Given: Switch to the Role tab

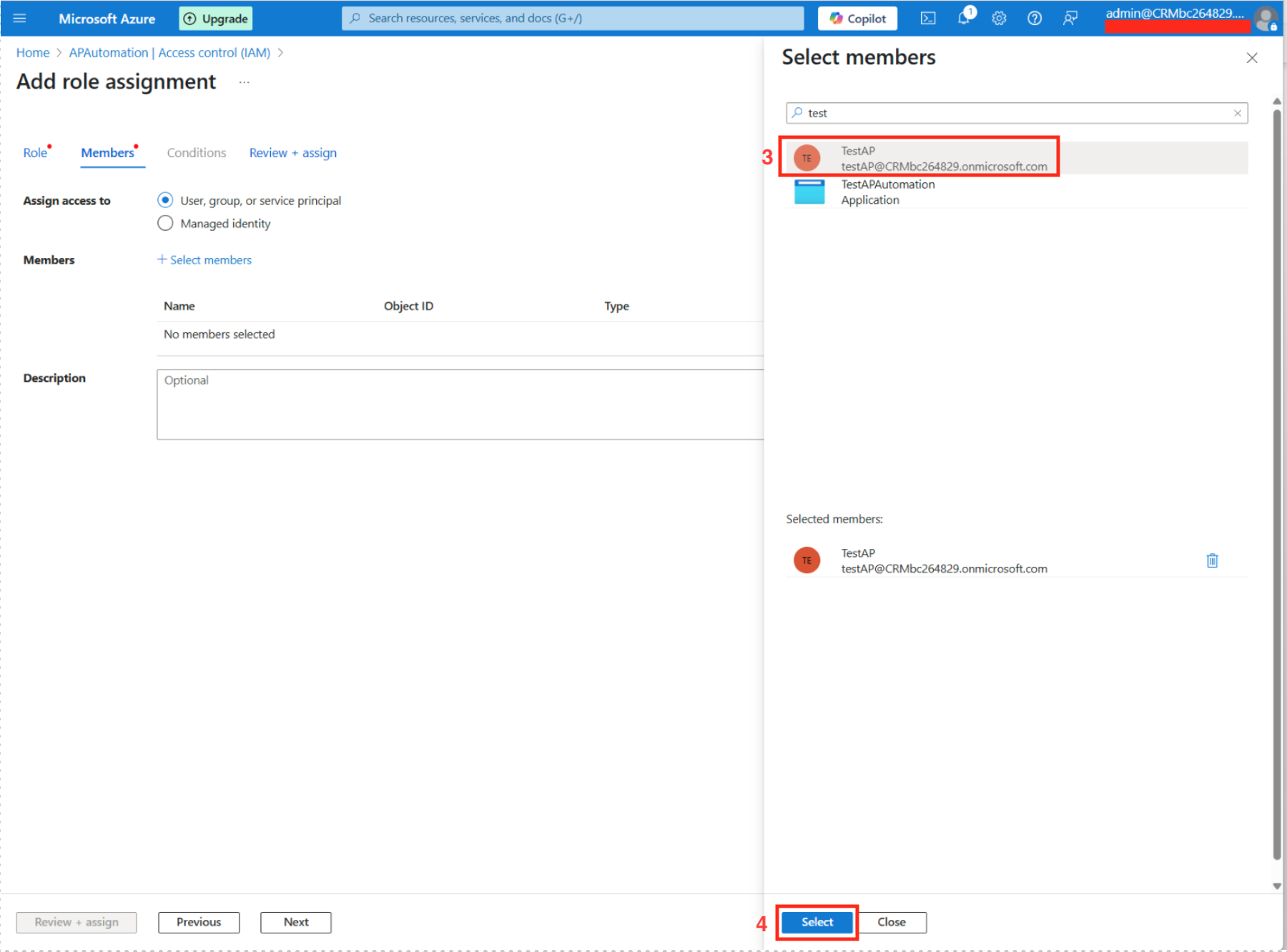Looking at the screenshot, I should [35, 153].
